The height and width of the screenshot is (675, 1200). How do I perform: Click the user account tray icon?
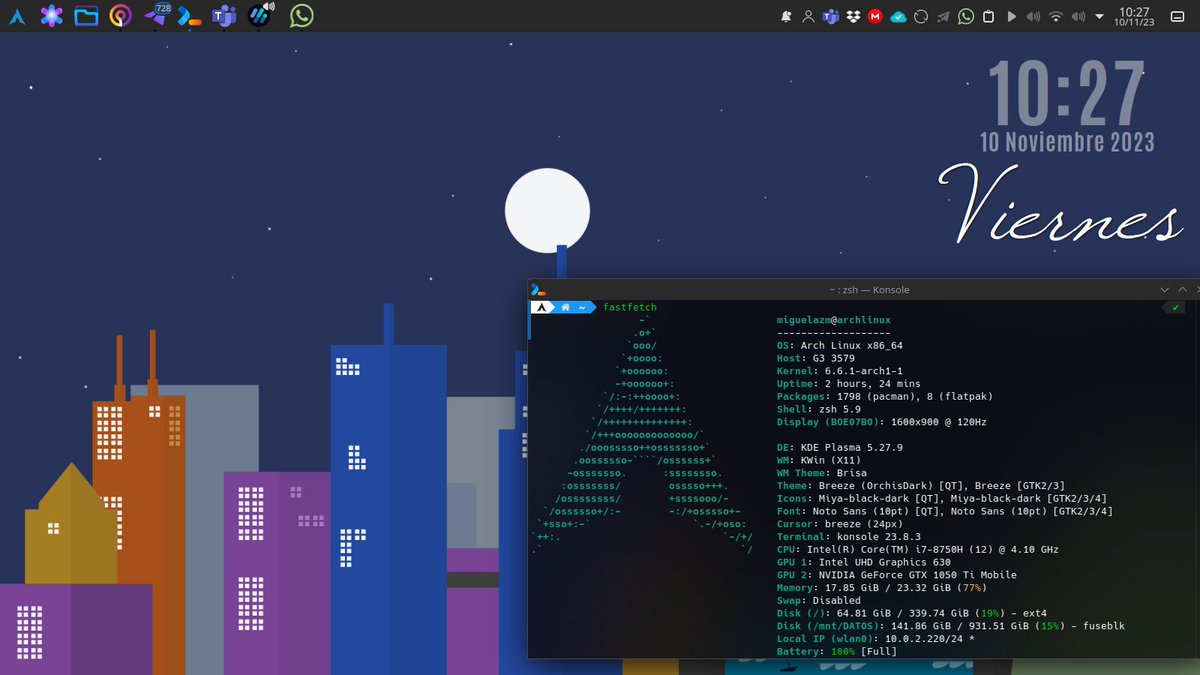(808, 17)
